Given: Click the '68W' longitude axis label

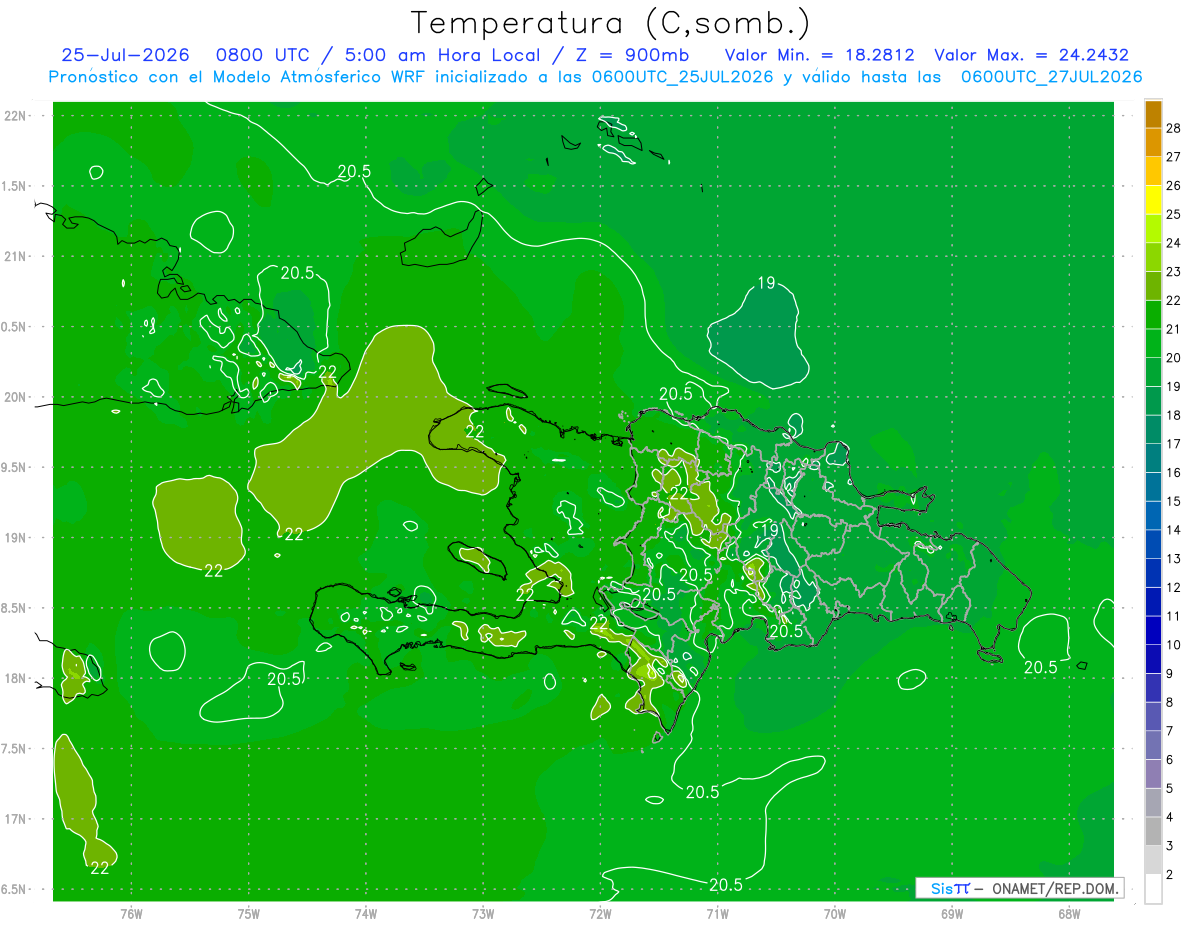Looking at the screenshot, I should [x=1069, y=913].
